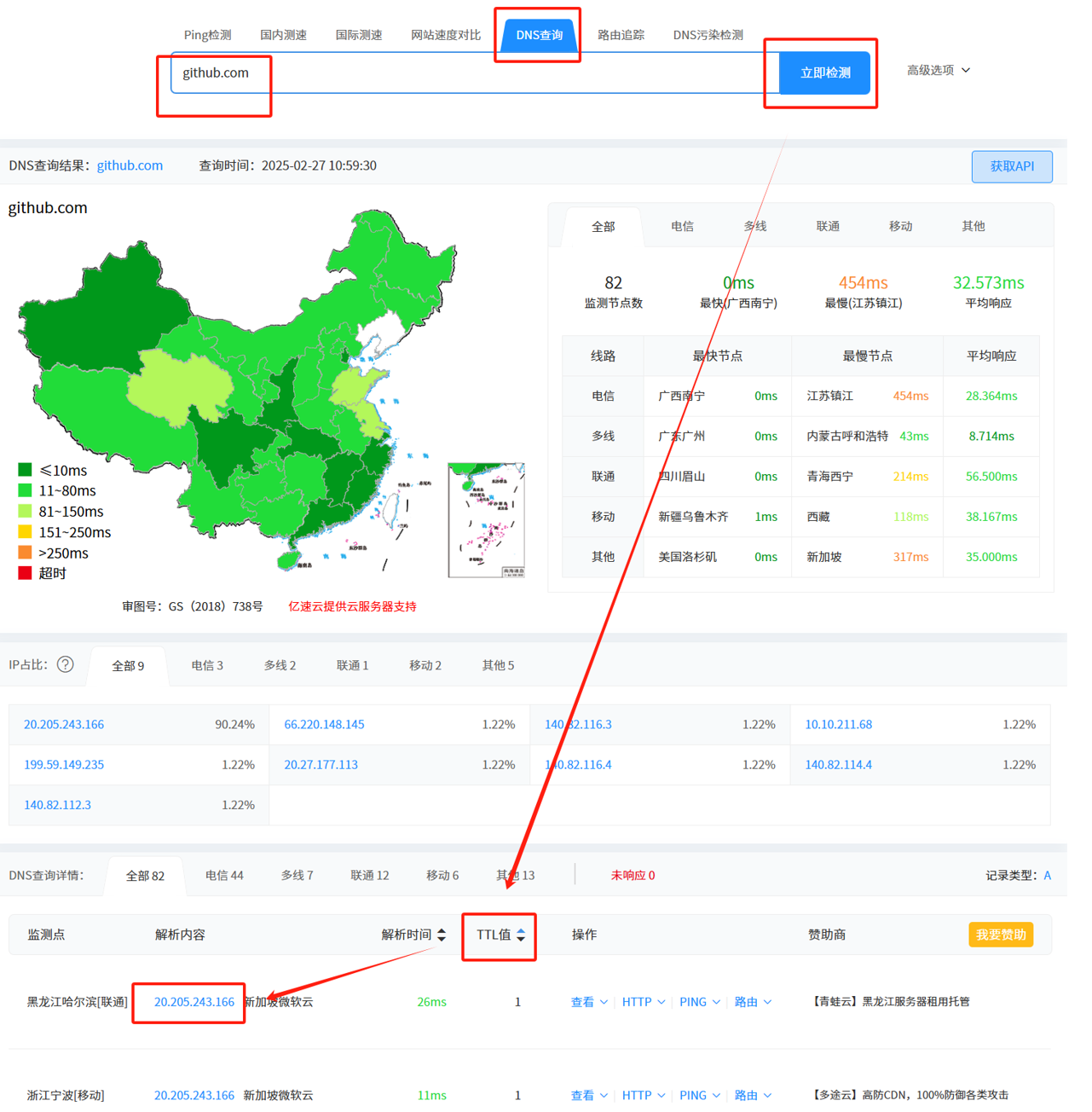The image size is (1092, 1112).
Task: Select 电信 44 DNS details tab
Action: pos(224,875)
